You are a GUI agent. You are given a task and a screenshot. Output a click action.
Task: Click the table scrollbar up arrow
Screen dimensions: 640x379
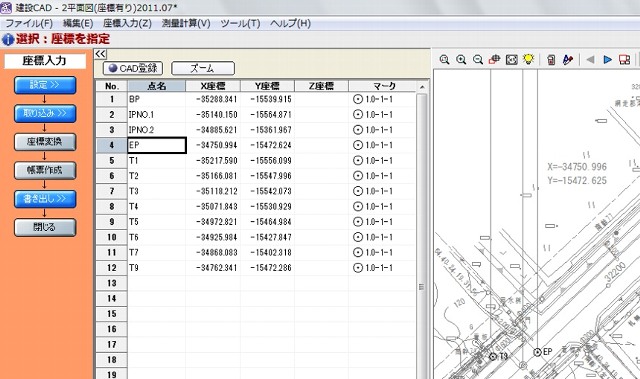coord(422,87)
